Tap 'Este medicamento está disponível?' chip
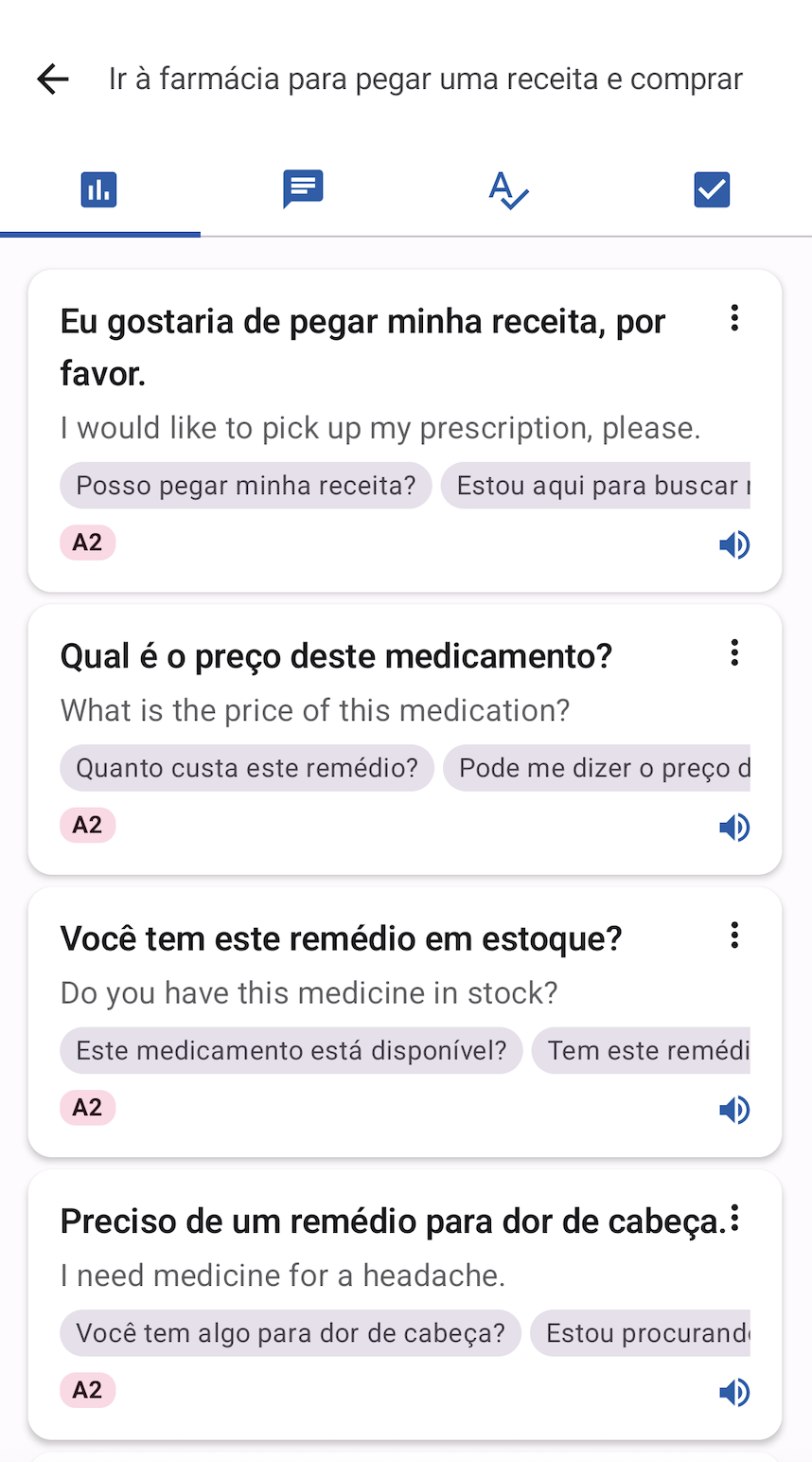This screenshot has height=1462, width=812. [x=291, y=1051]
